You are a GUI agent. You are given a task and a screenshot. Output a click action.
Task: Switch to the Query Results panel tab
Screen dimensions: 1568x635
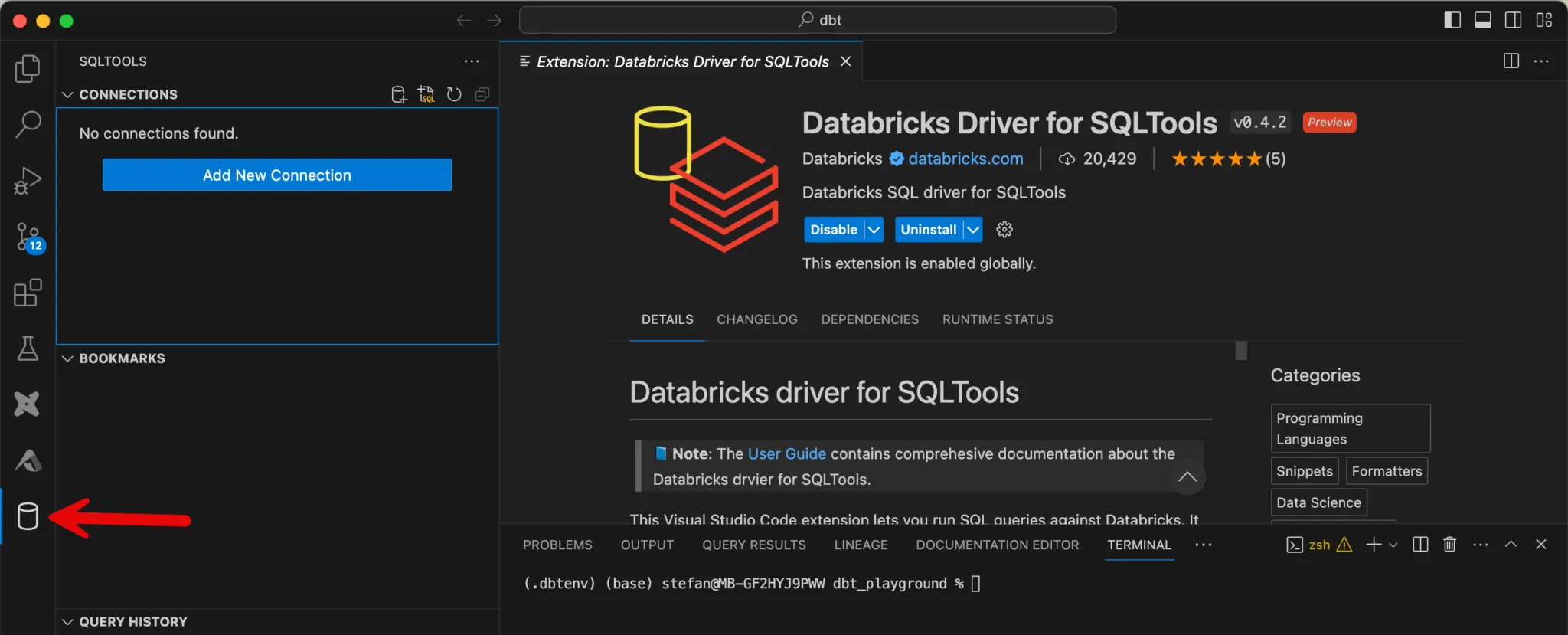click(753, 545)
